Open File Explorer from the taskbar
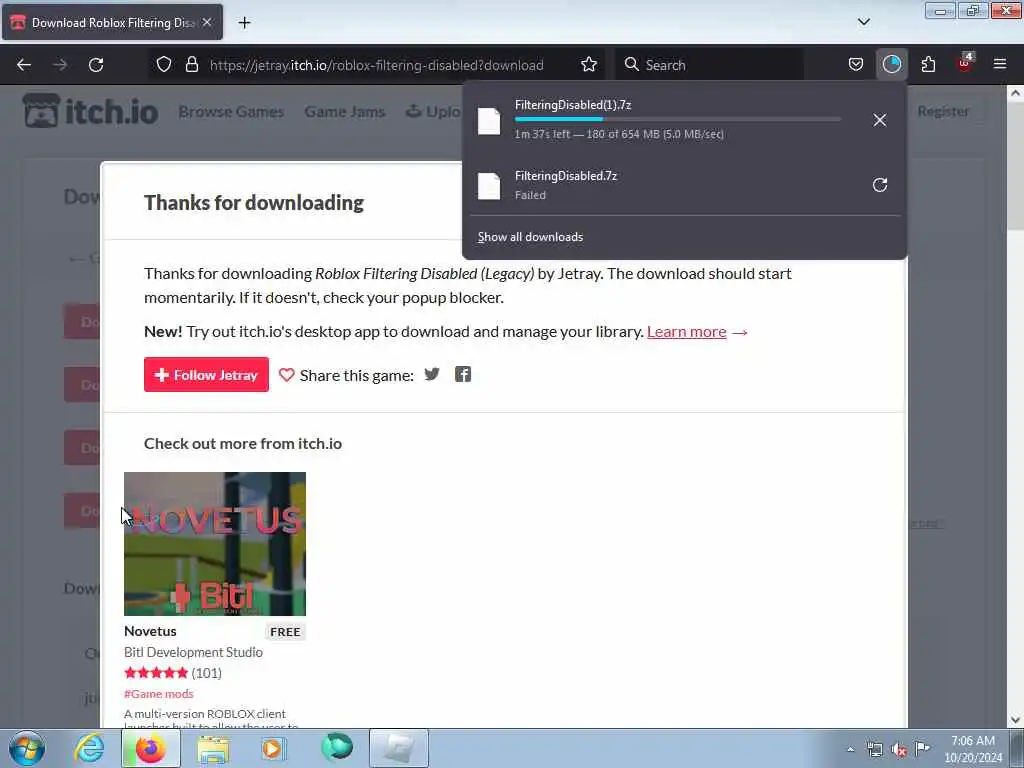The height and width of the screenshot is (768, 1024). click(x=214, y=749)
